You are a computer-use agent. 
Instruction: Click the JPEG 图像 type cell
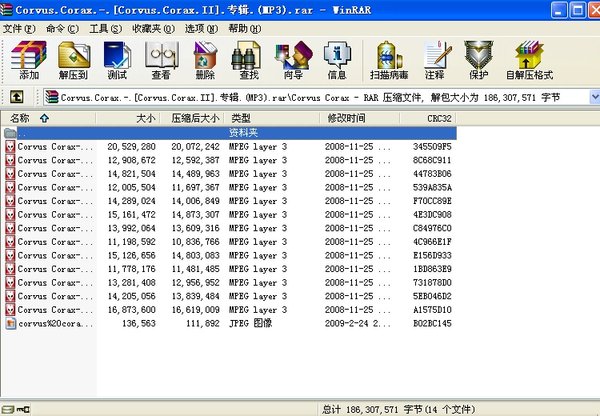(x=250, y=323)
